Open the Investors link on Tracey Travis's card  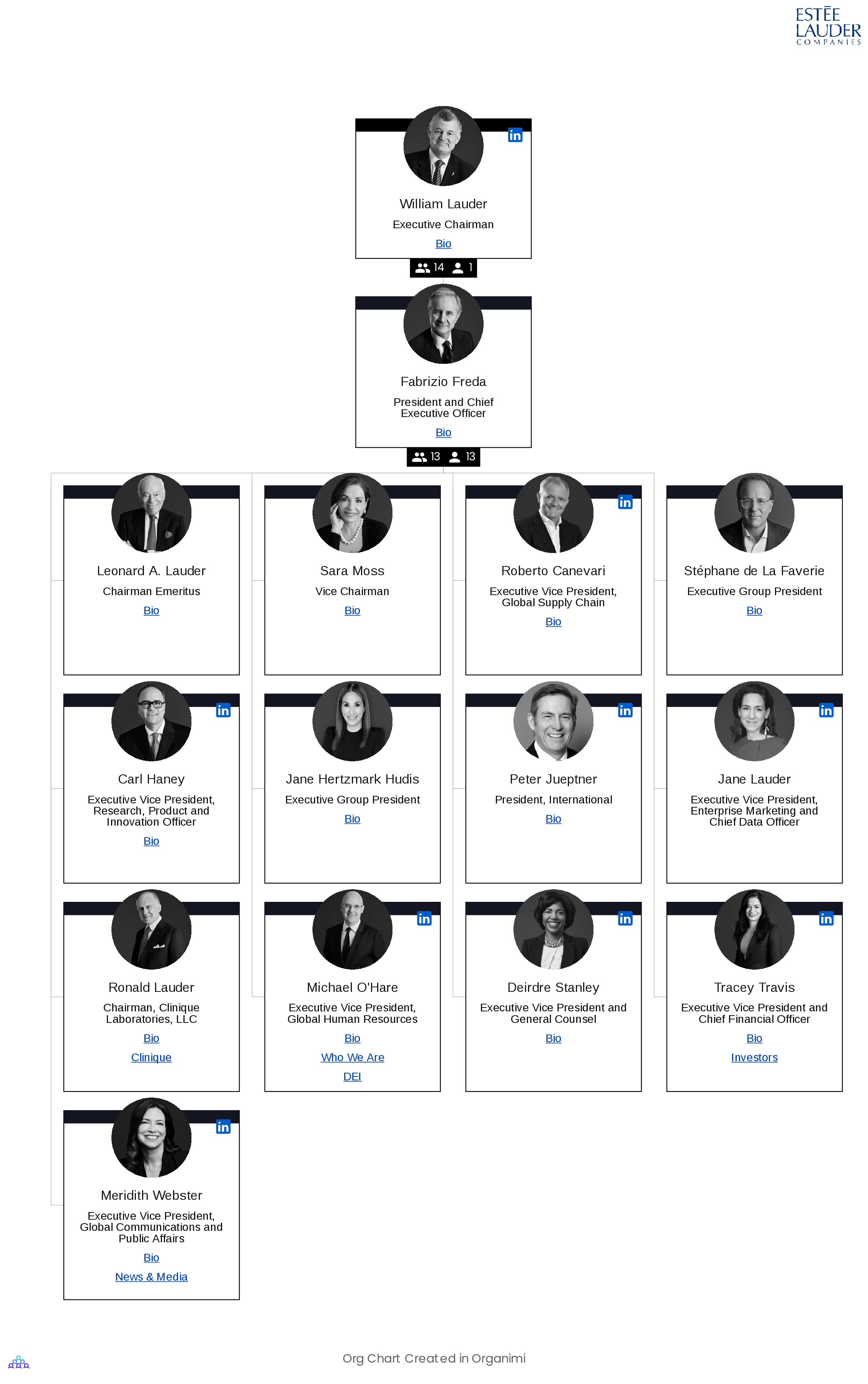[754, 1057]
